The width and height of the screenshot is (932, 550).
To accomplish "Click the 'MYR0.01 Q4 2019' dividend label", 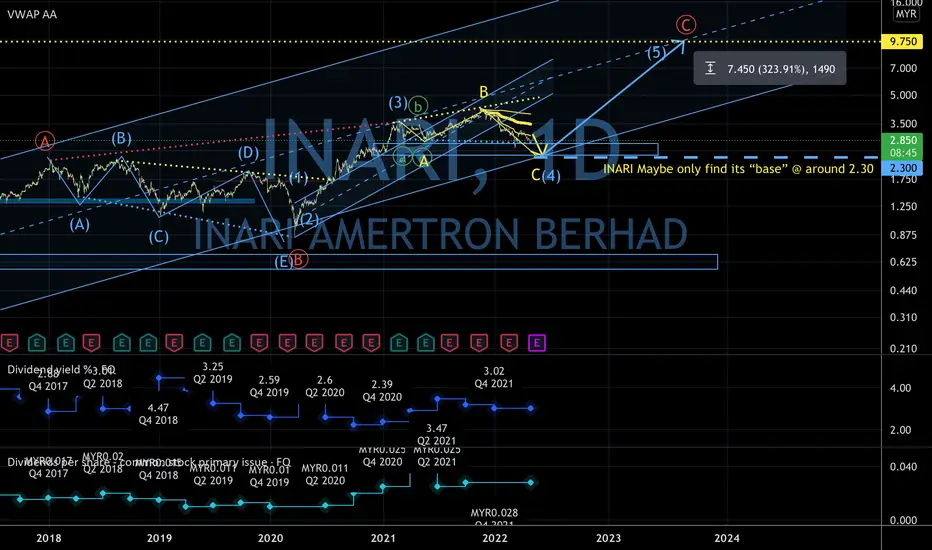I will pos(269,476).
